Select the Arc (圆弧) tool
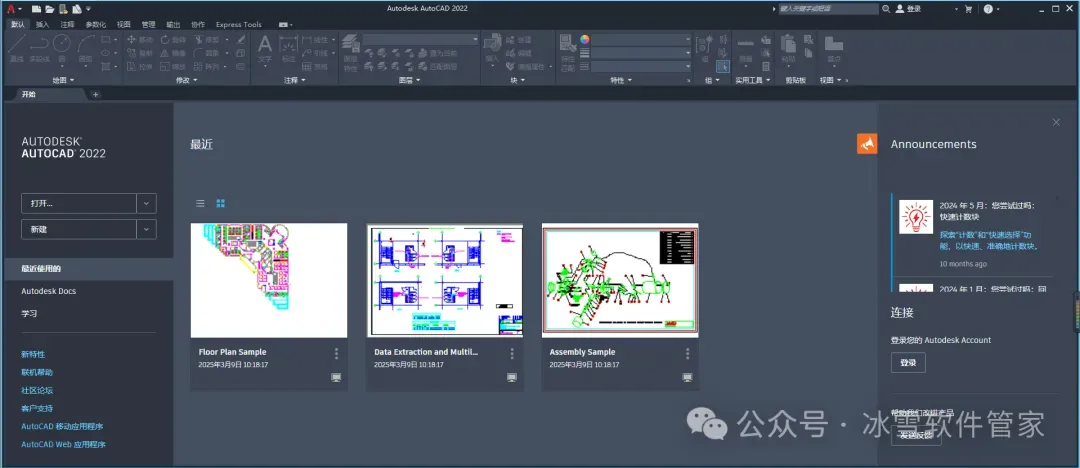 pos(85,48)
